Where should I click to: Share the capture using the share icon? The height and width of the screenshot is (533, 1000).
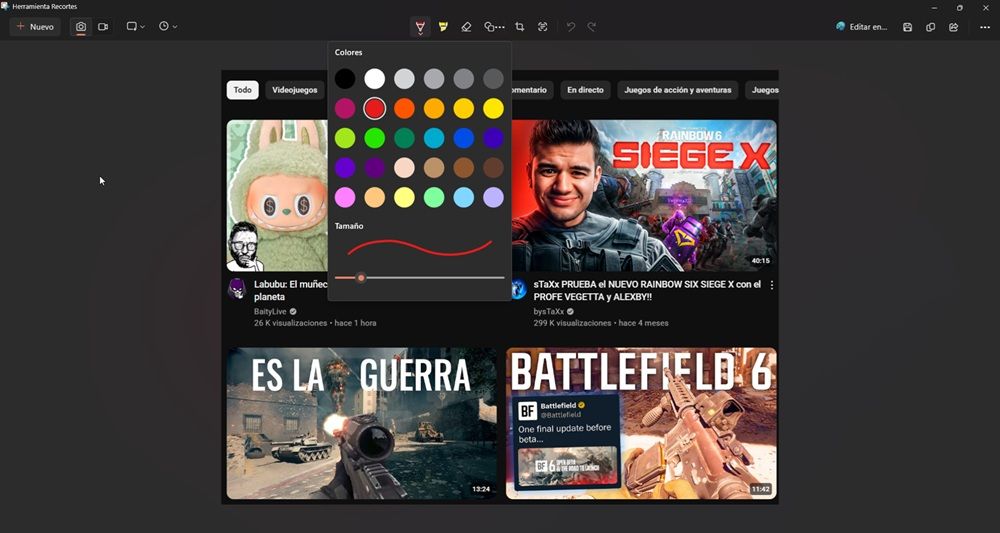tap(953, 27)
